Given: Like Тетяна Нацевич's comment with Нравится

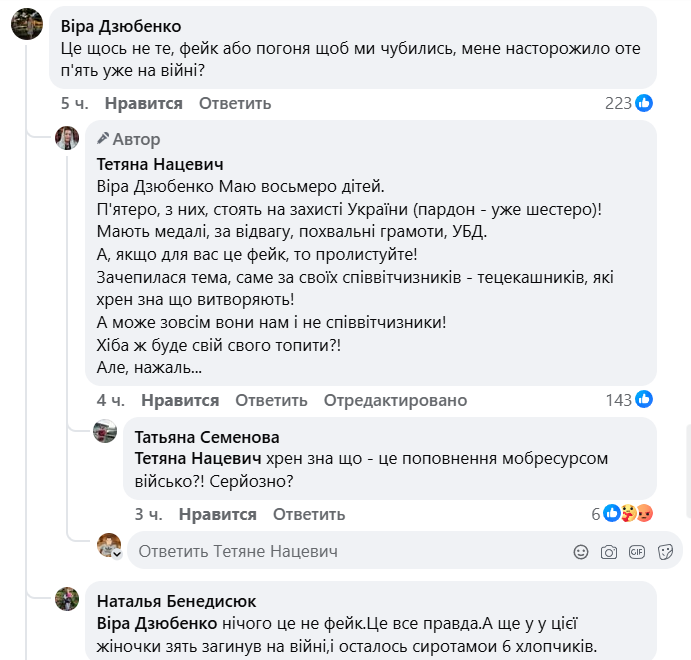Looking at the screenshot, I should click(x=180, y=400).
